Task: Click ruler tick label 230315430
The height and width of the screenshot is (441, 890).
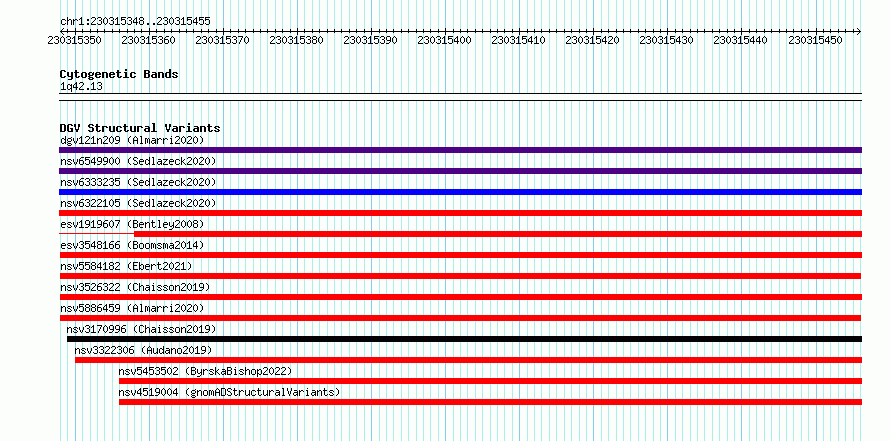Action: (x=666, y=40)
